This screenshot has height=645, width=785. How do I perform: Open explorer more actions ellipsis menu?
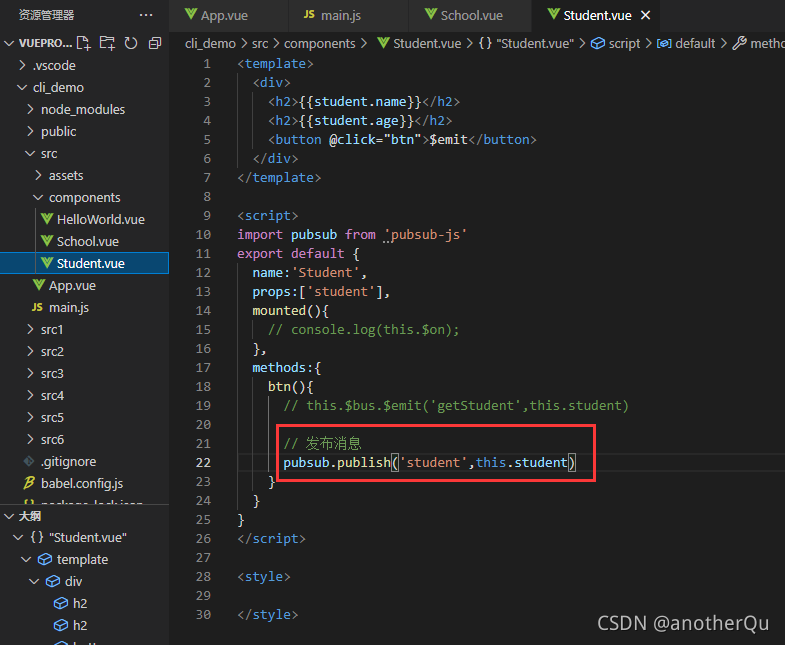click(x=146, y=15)
